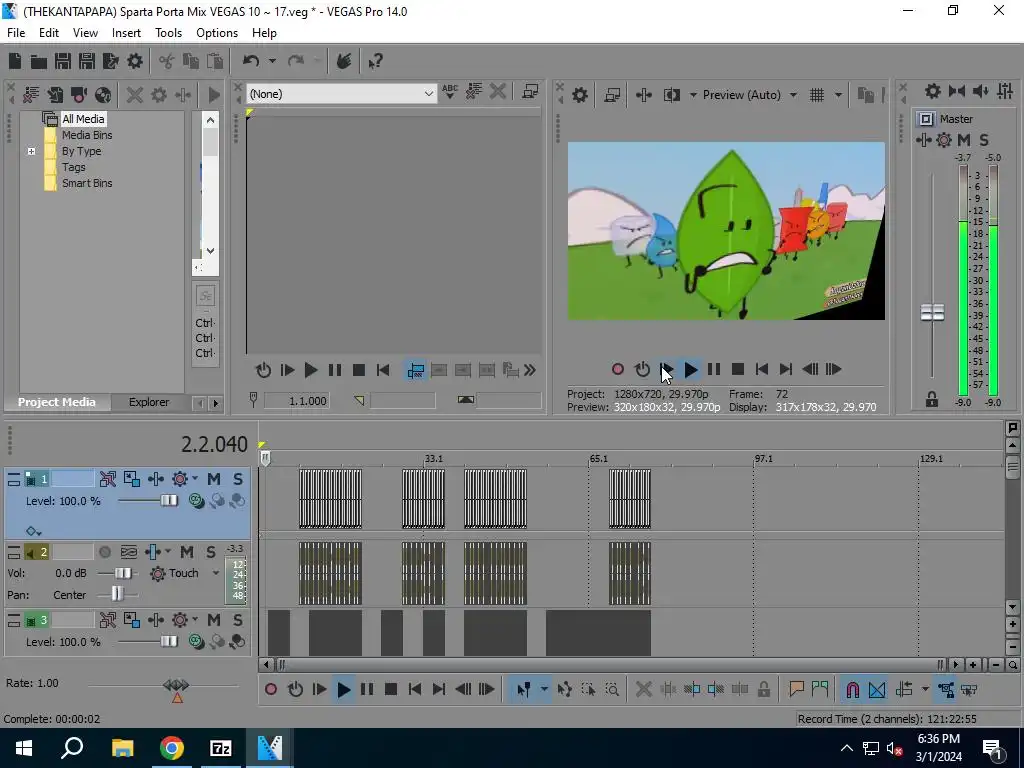
Task: Select Zoom Edit magnifier tool
Action: [x=612, y=689]
